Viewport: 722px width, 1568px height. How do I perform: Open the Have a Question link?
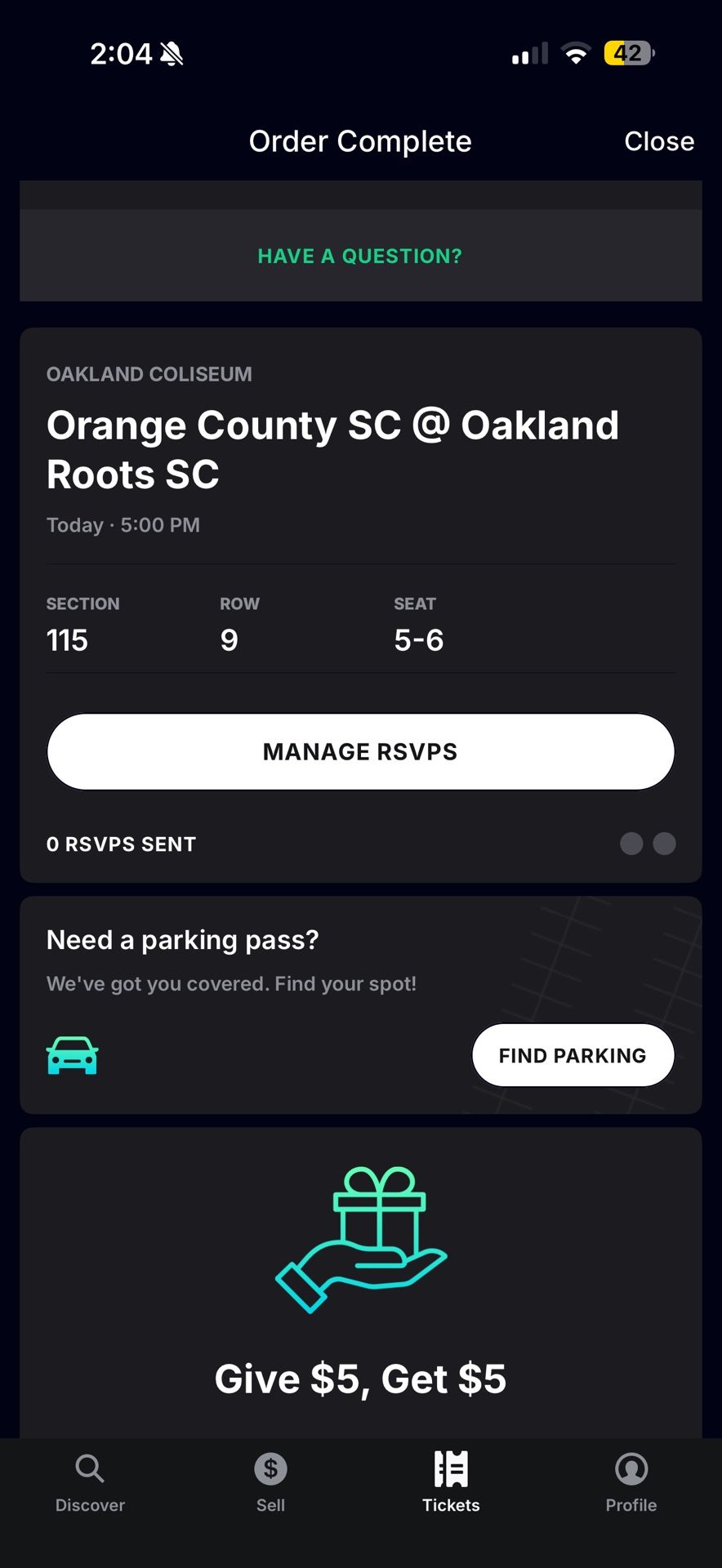(x=360, y=256)
